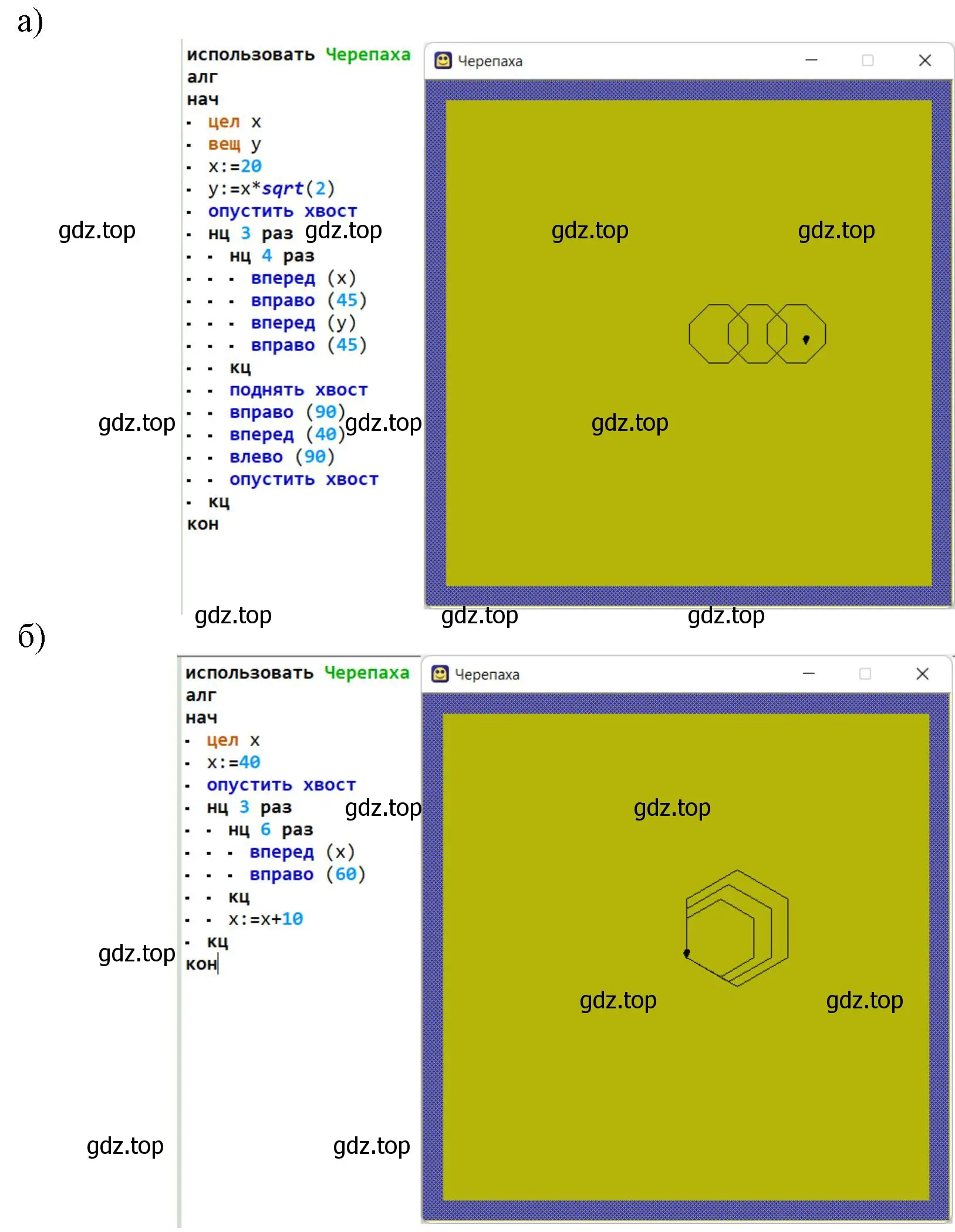Click the line 'вперед (40)' in top code
This screenshot has height=1232, width=955.
coord(288,435)
